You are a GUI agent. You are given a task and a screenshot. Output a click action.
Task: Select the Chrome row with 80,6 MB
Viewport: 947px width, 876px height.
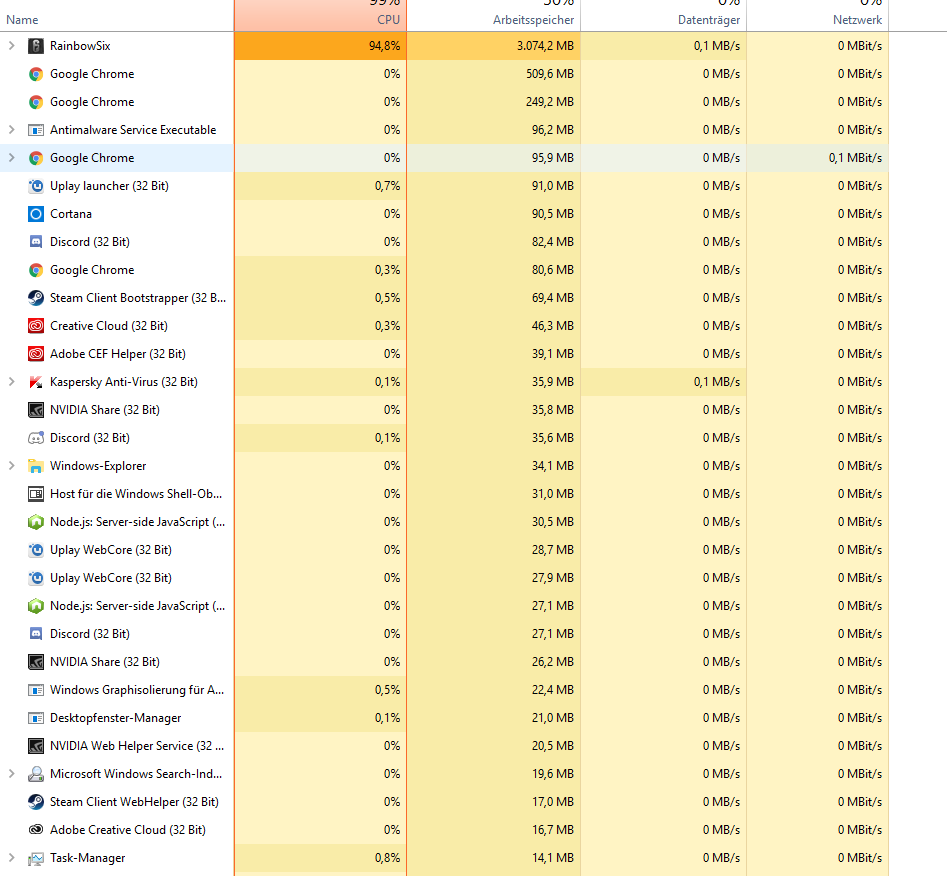tap(444, 270)
